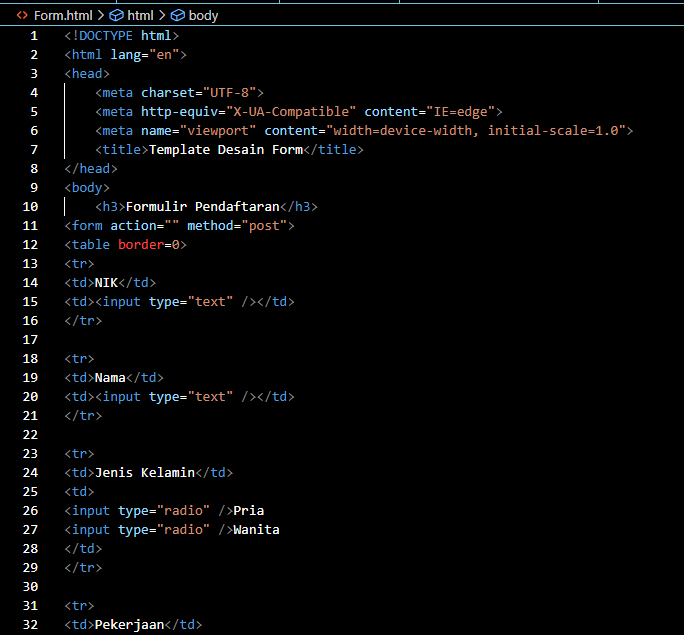This screenshot has height=635, width=684.
Task: Expand the chevron after Form.html
Action: (x=101, y=16)
